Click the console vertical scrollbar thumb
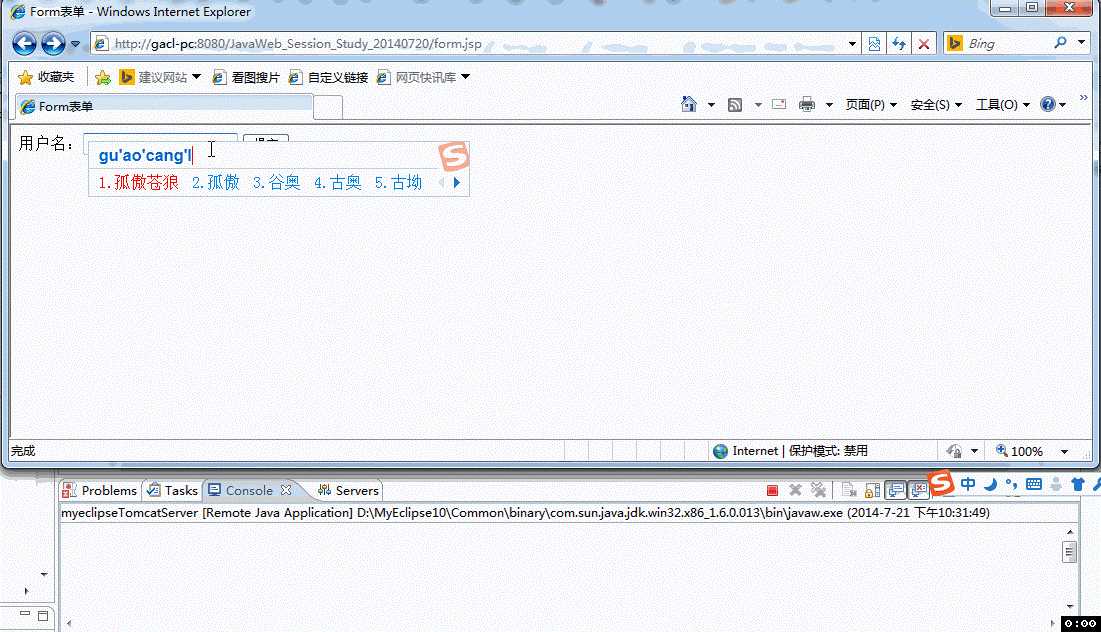Image resolution: width=1101 pixels, height=632 pixels. pos(1069,552)
